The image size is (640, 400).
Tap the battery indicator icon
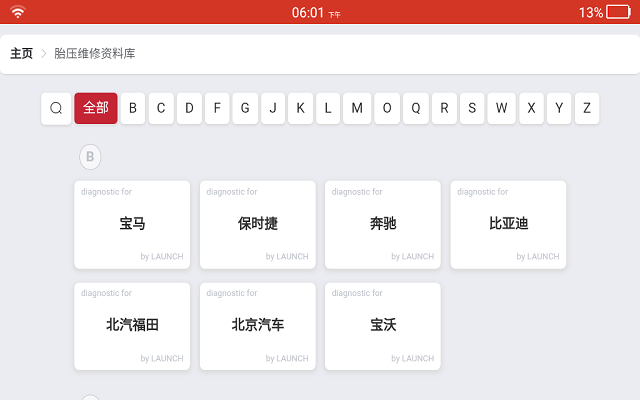point(618,12)
